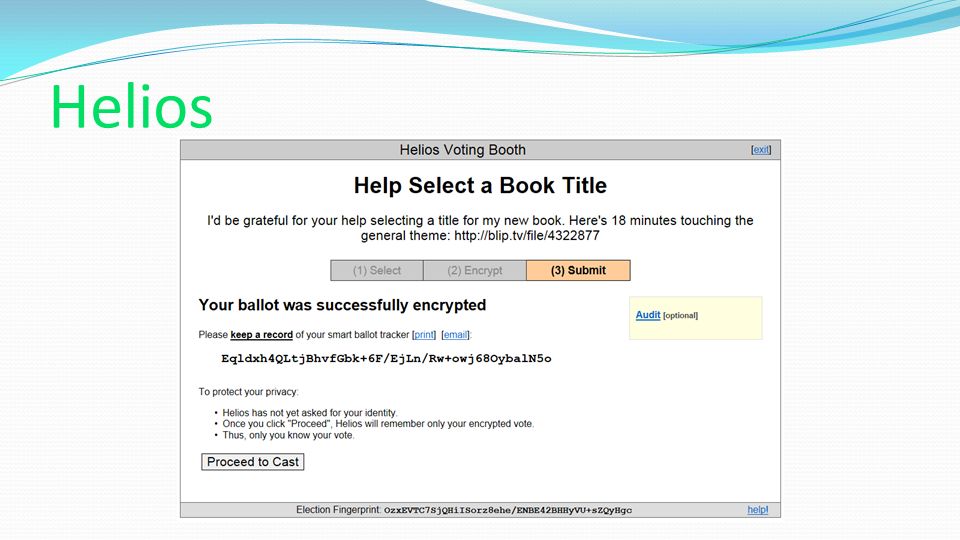Click the 'Help Select a Book Title' heading

[480, 185]
